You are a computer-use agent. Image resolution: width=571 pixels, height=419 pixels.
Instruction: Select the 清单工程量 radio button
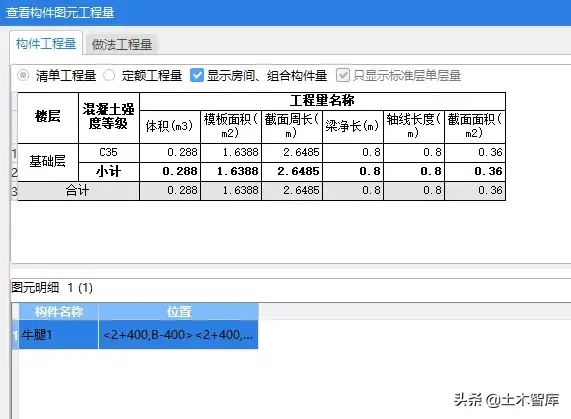(x=23, y=76)
